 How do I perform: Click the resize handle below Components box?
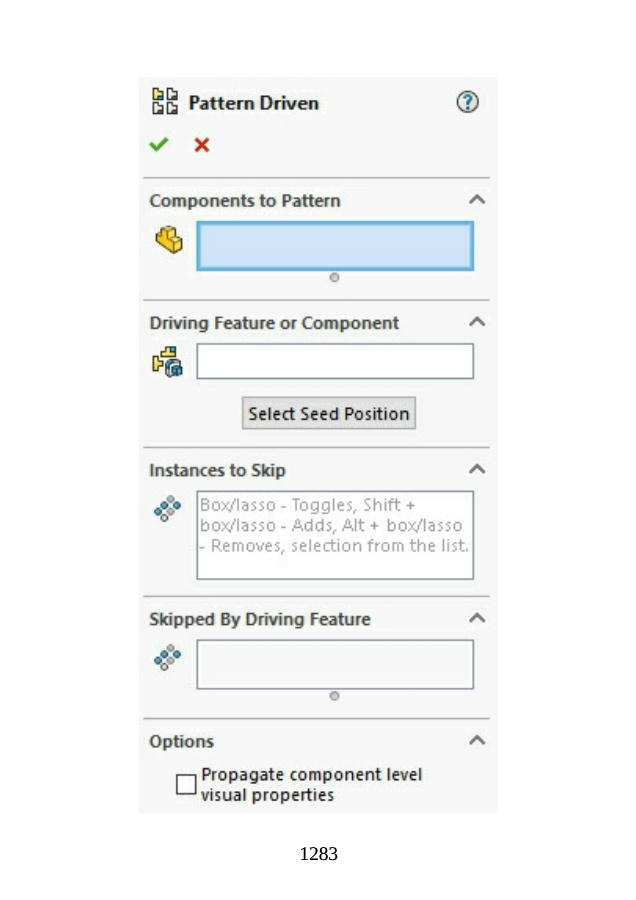(334, 277)
